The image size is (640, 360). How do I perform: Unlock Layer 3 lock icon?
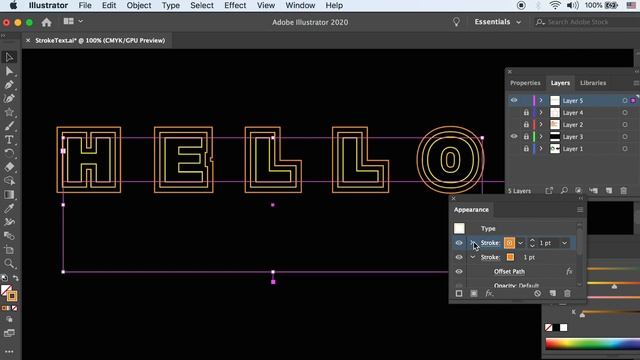click(x=526, y=137)
